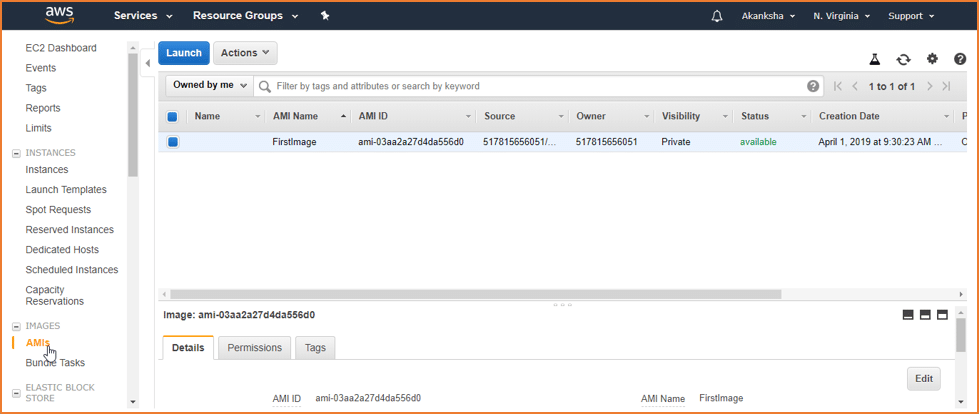Open Reserved Instances in sidebar

(x=69, y=229)
